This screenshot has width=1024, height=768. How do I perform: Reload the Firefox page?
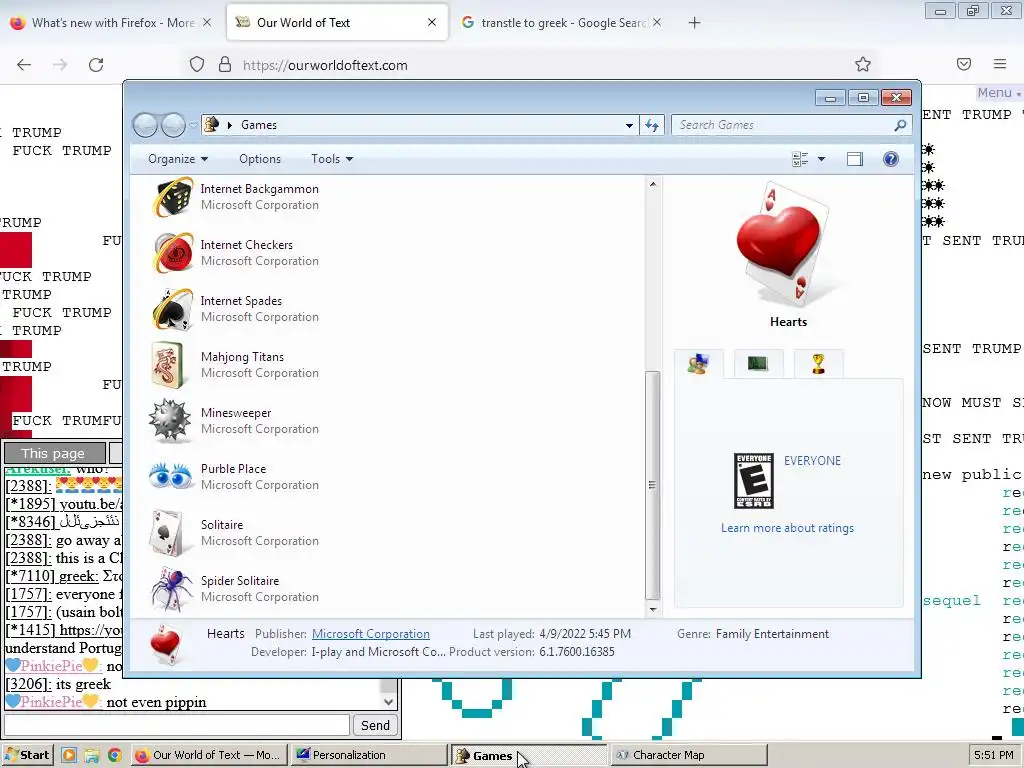click(x=96, y=65)
